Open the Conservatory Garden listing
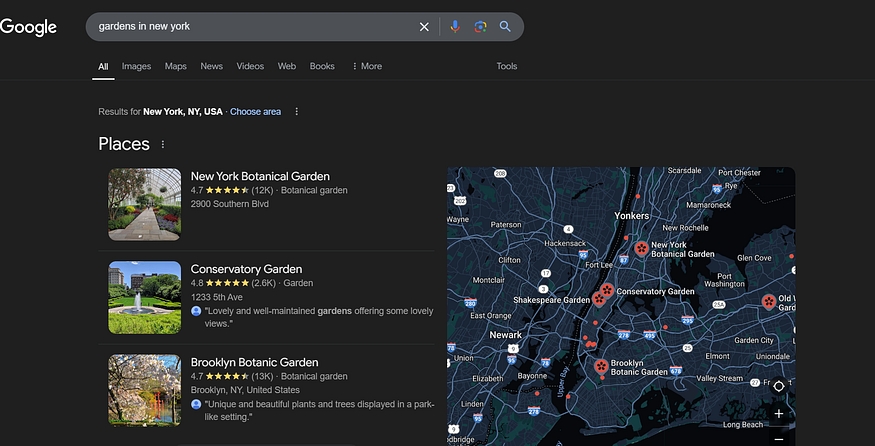 (x=246, y=269)
